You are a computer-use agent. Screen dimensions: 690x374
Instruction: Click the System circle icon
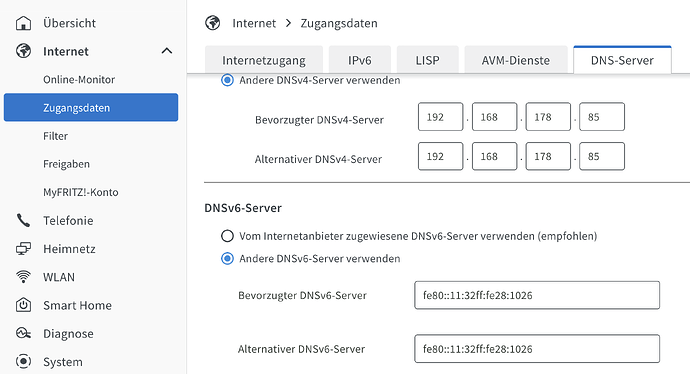[x=23, y=361]
